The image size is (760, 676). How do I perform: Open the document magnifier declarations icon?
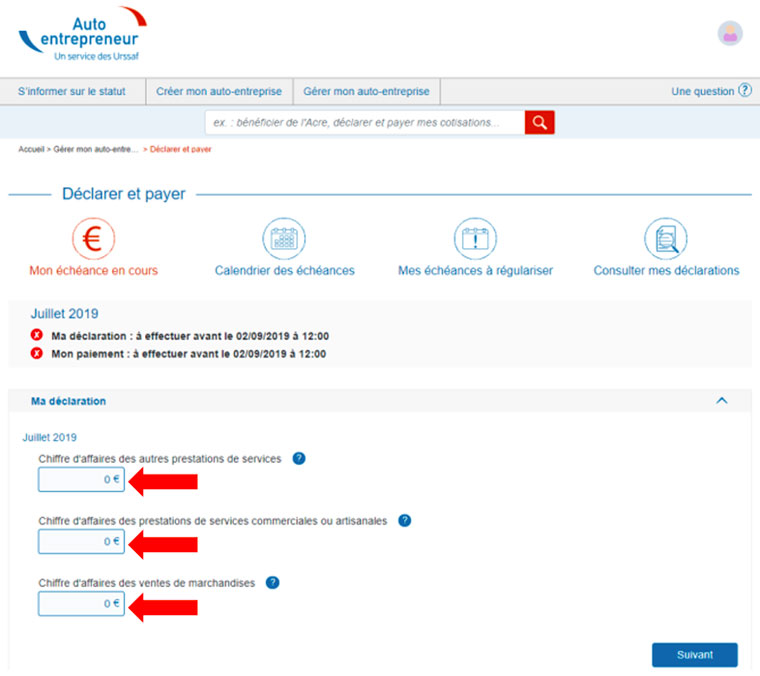click(666, 239)
